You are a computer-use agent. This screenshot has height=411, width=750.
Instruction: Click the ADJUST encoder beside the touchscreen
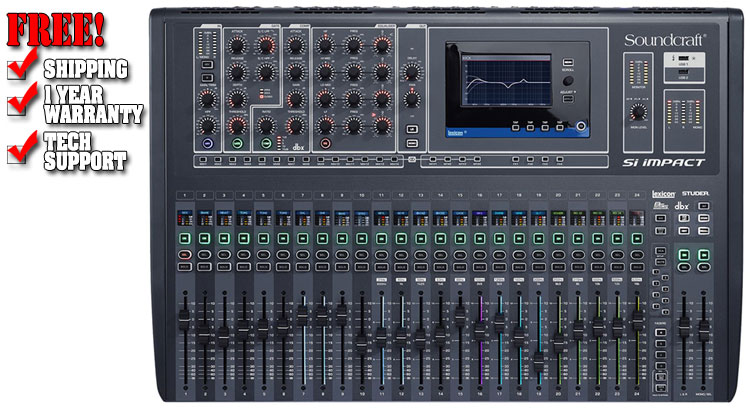tap(568, 81)
